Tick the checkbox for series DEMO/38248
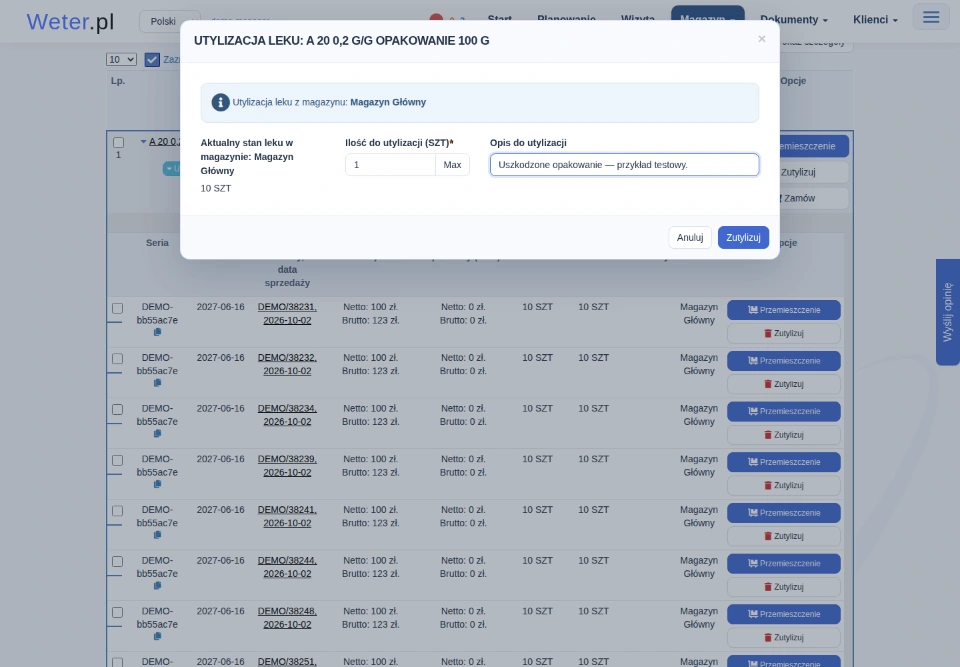960x667 pixels. tap(118, 612)
